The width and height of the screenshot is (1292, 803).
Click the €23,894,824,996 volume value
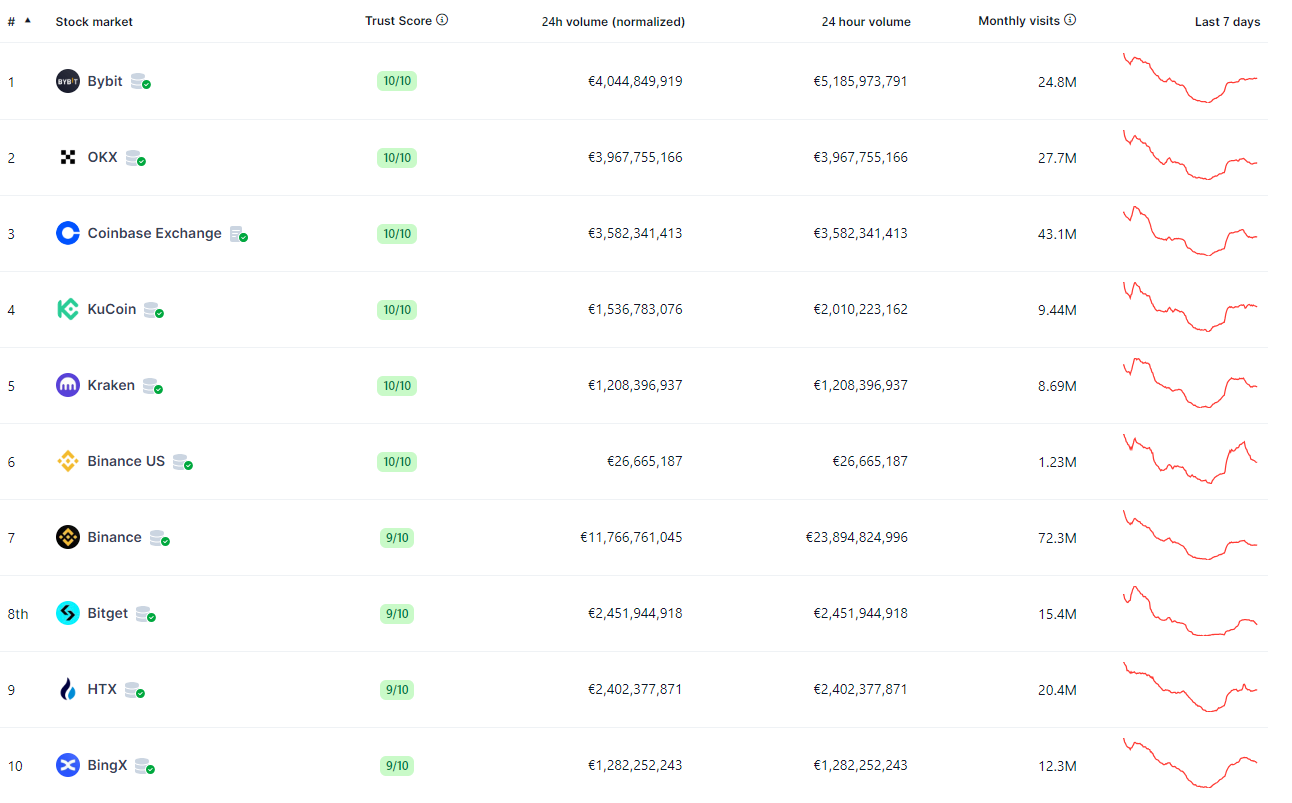point(857,537)
